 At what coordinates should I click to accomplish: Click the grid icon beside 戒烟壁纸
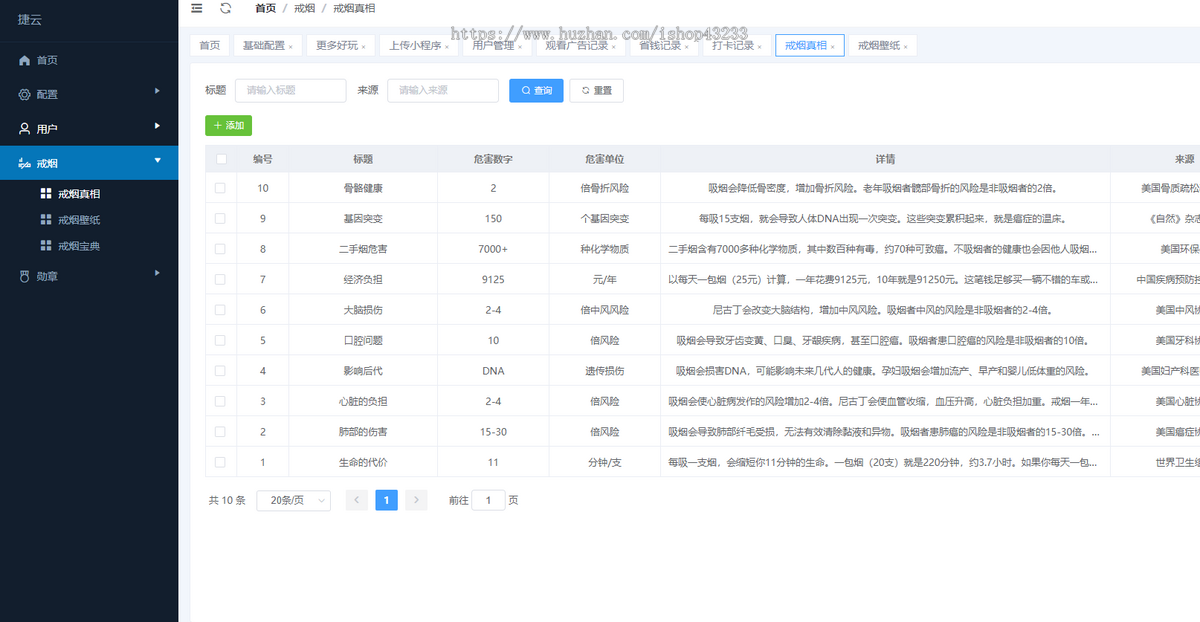click(x=45, y=219)
